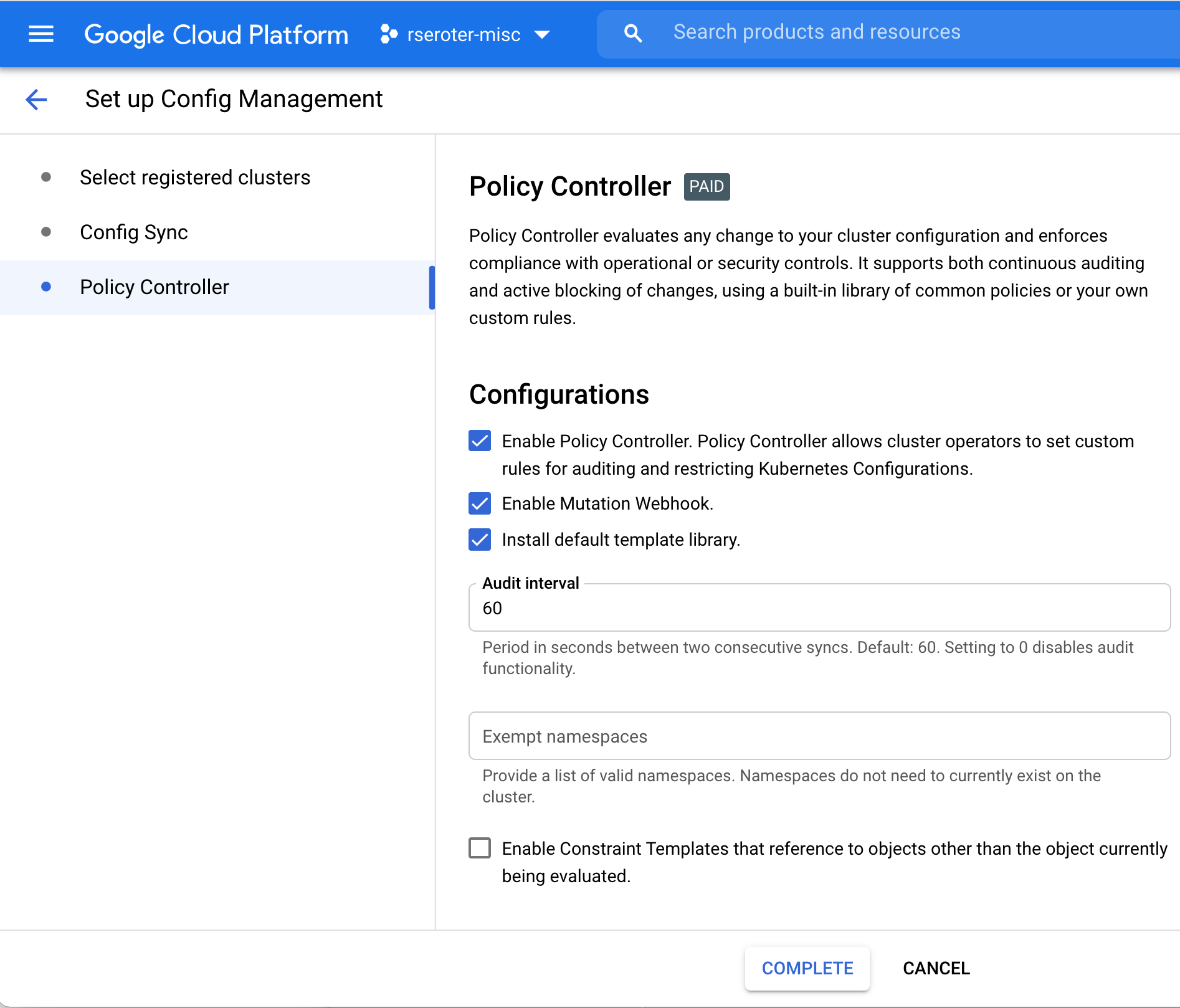1180x1008 pixels.
Task: Uncheck Install default template library
Action: point(480,540)
